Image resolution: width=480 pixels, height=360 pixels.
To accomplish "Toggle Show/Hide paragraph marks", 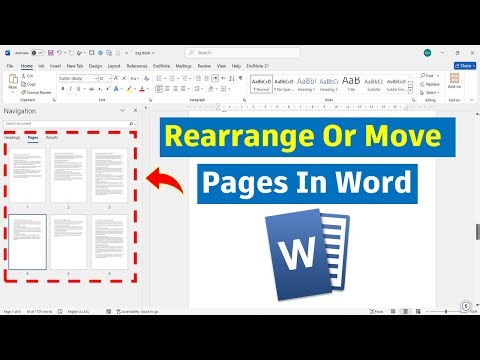I will point(240,78).
